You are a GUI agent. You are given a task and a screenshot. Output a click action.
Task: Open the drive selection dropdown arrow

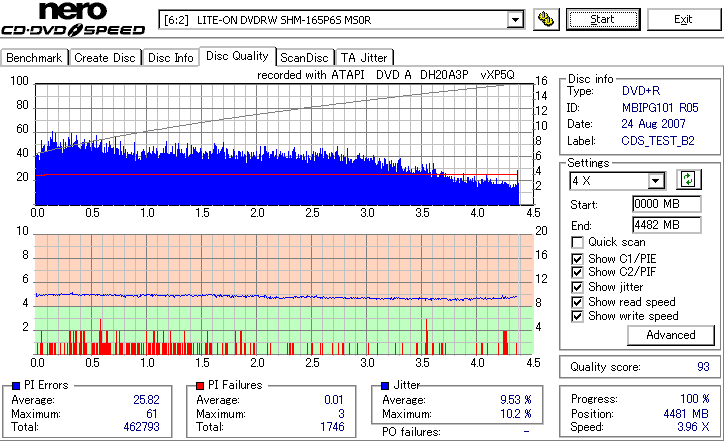click(515, 20)
